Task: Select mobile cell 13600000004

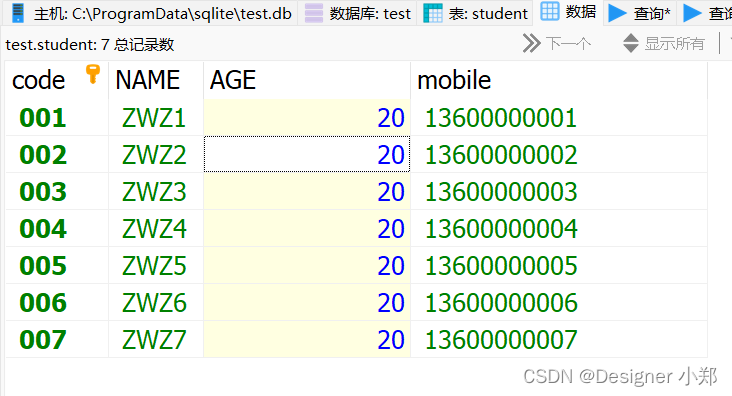Action: tap(559, 228)
